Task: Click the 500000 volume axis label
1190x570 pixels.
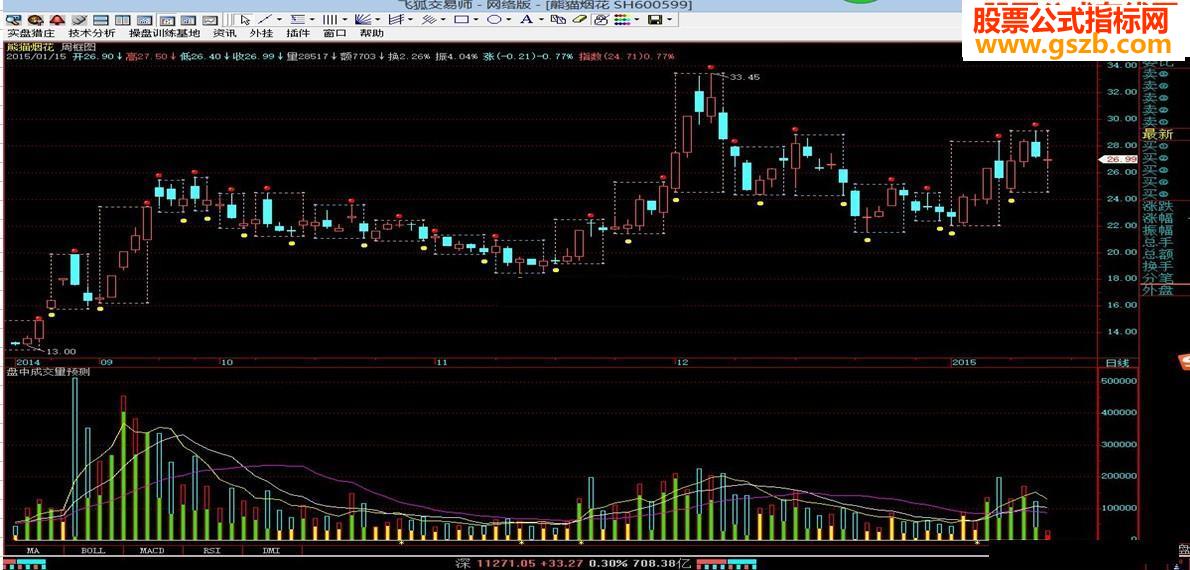Action: [x=1120, y=381]
